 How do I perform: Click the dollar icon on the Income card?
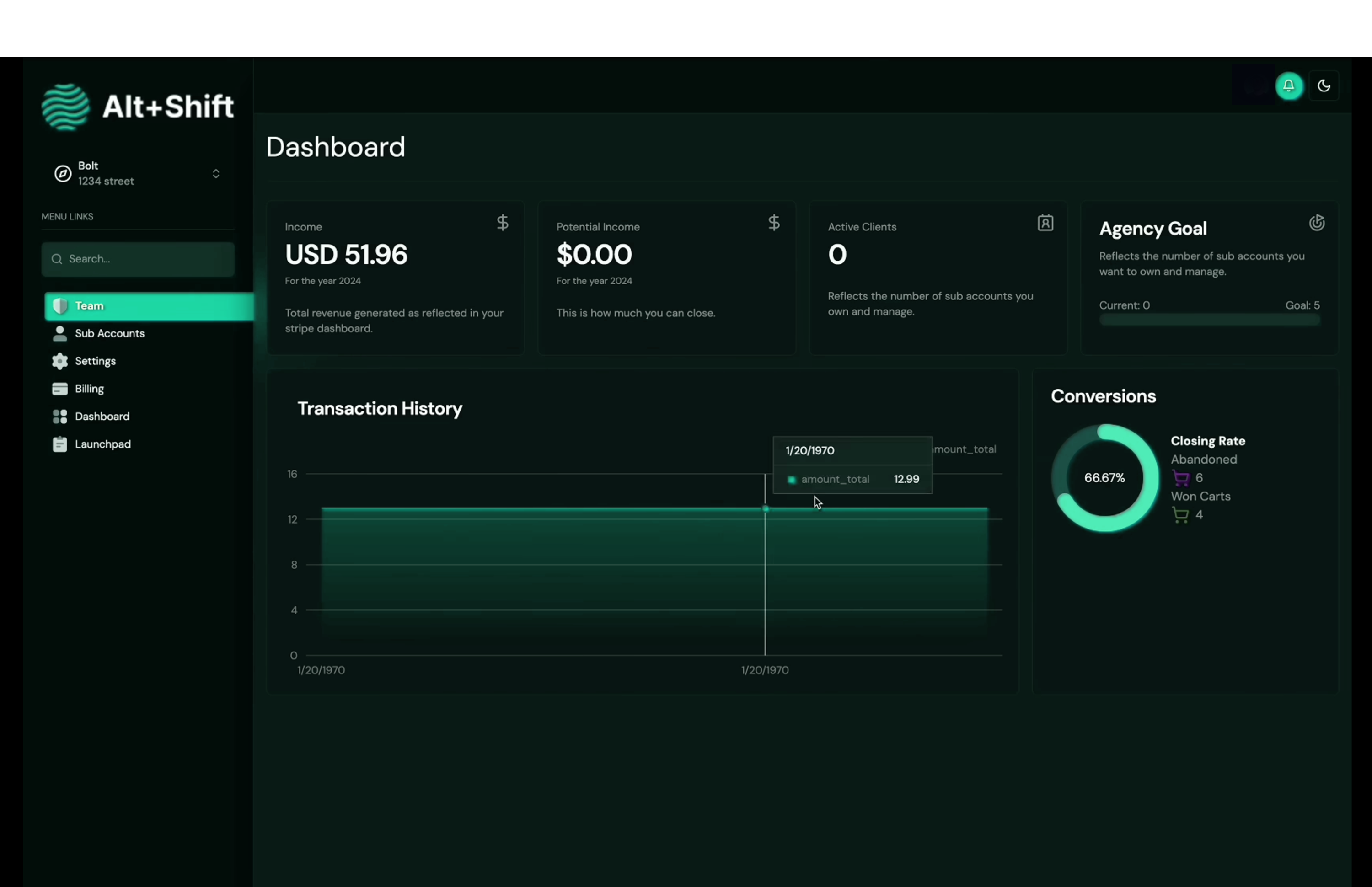[x=502, y=223]
